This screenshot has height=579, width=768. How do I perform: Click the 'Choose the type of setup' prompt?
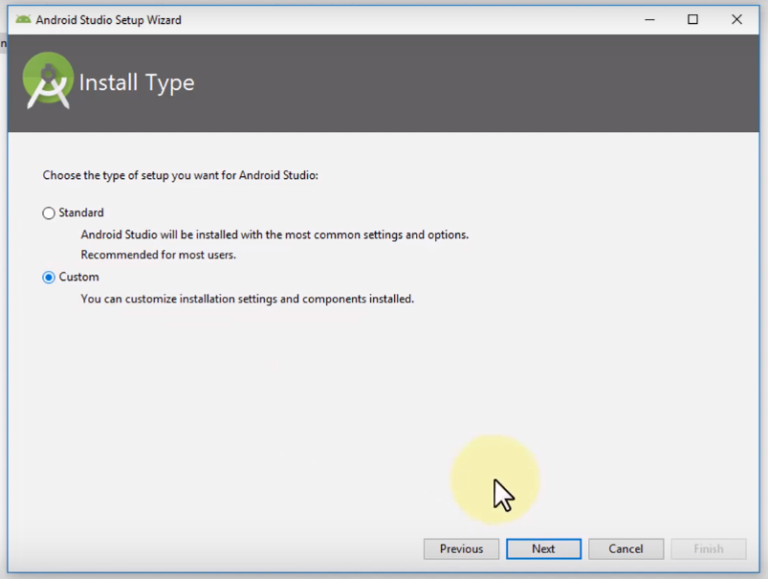tap(180, 175)
